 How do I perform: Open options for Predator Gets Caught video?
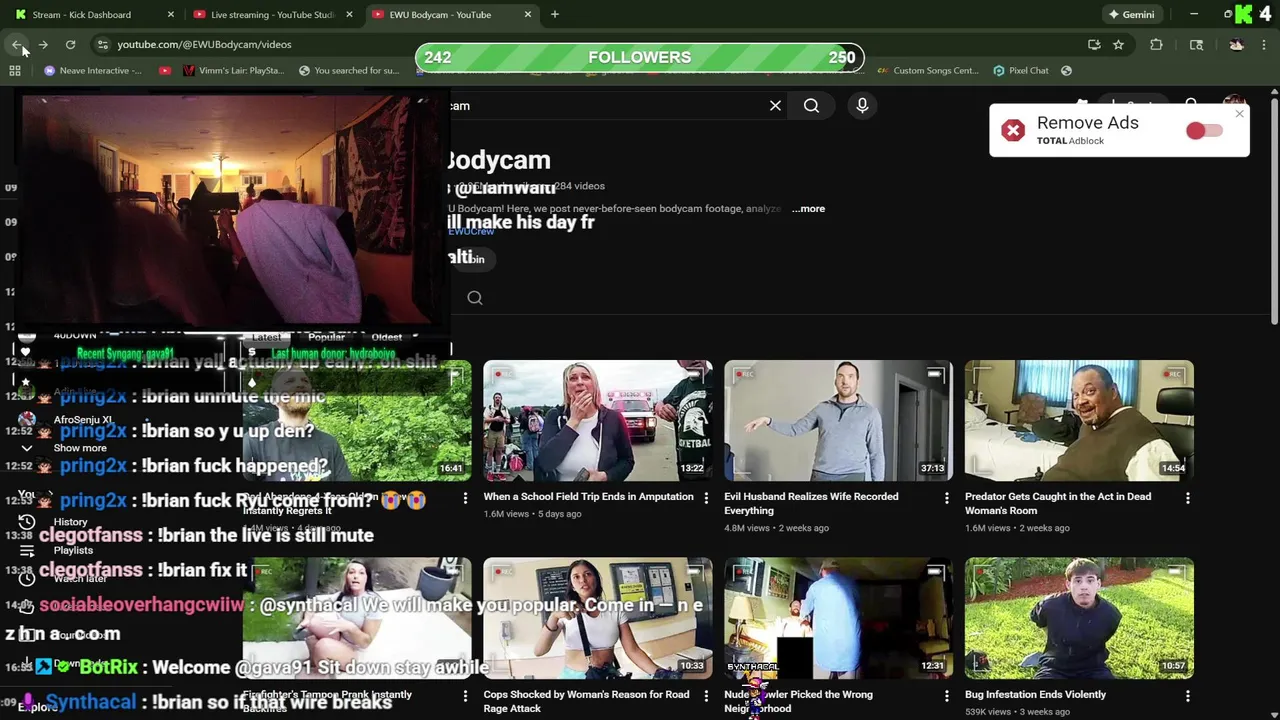point(1187,497)
